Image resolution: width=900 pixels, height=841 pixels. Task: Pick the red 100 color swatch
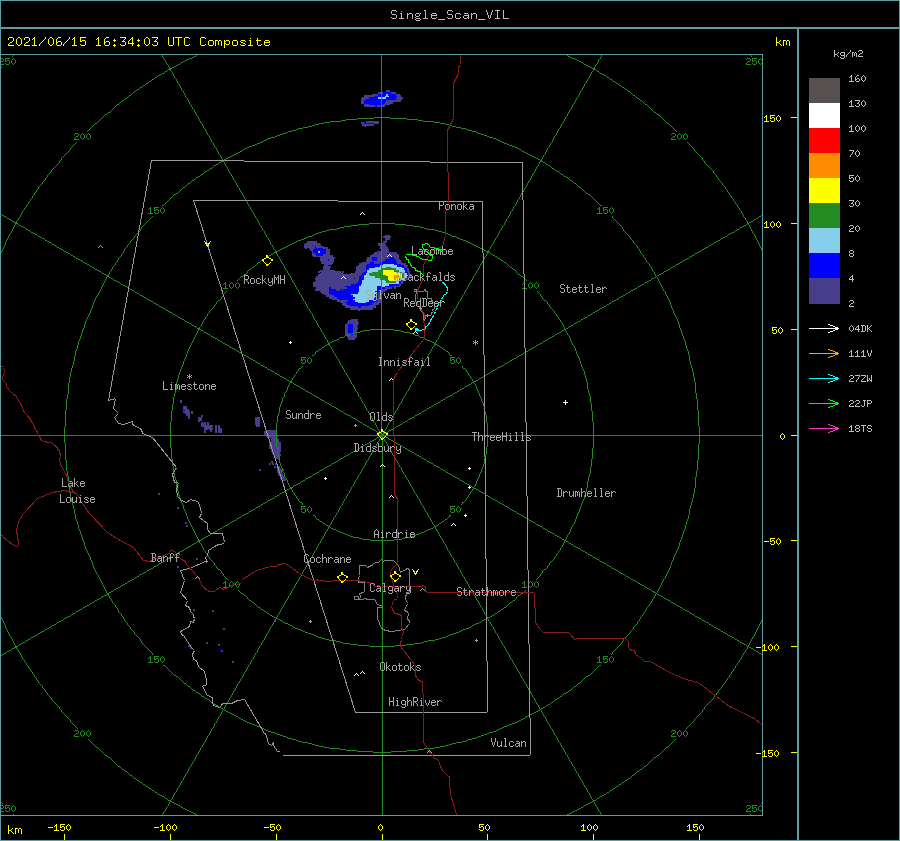click(x=824, y=141)
